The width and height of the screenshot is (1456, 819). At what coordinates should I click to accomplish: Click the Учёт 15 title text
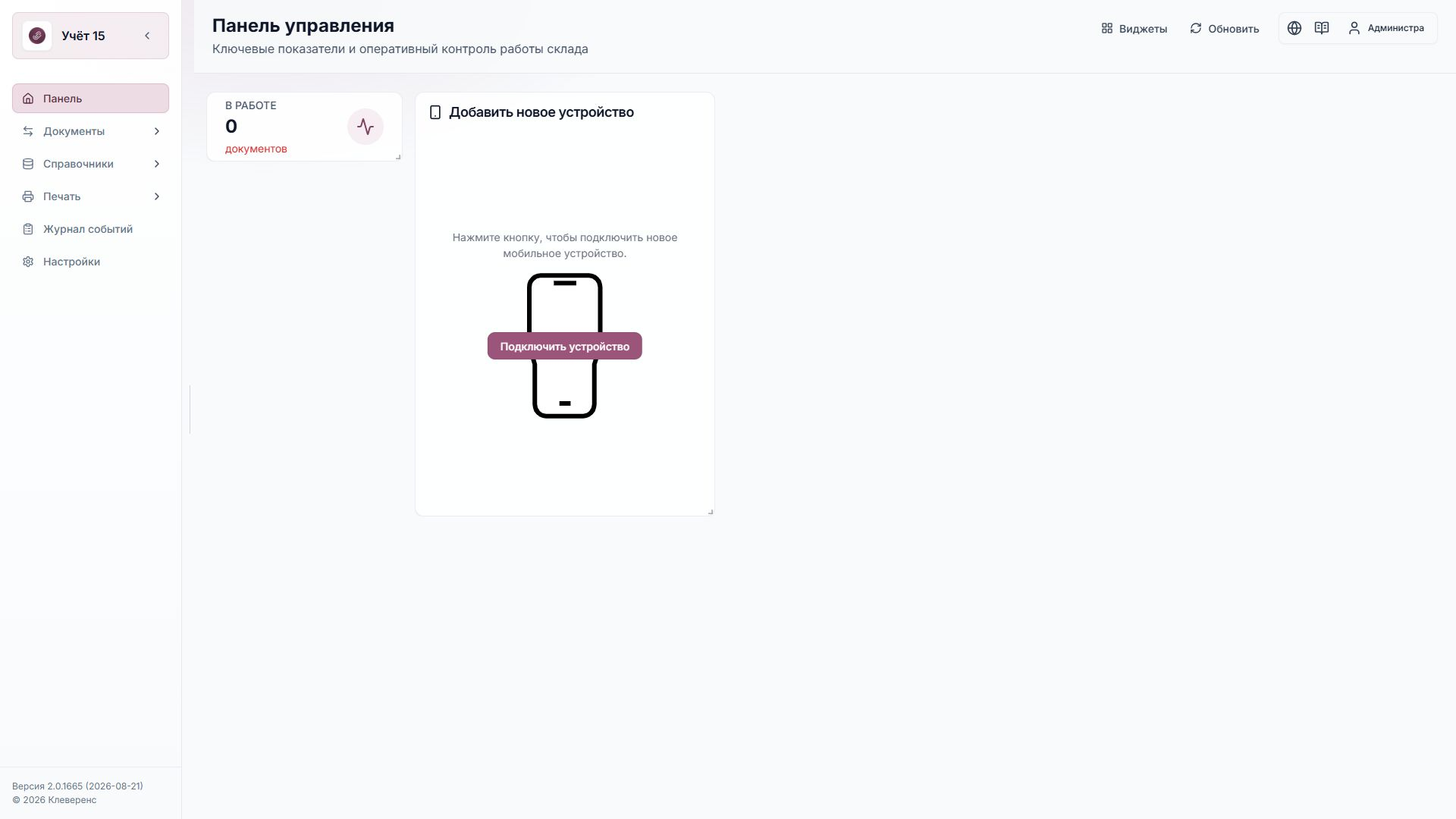point(83,36)
